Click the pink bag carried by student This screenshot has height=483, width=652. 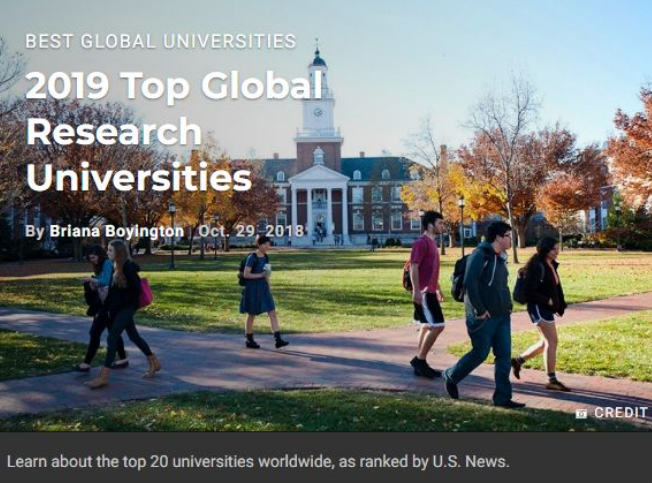[146, 292]
